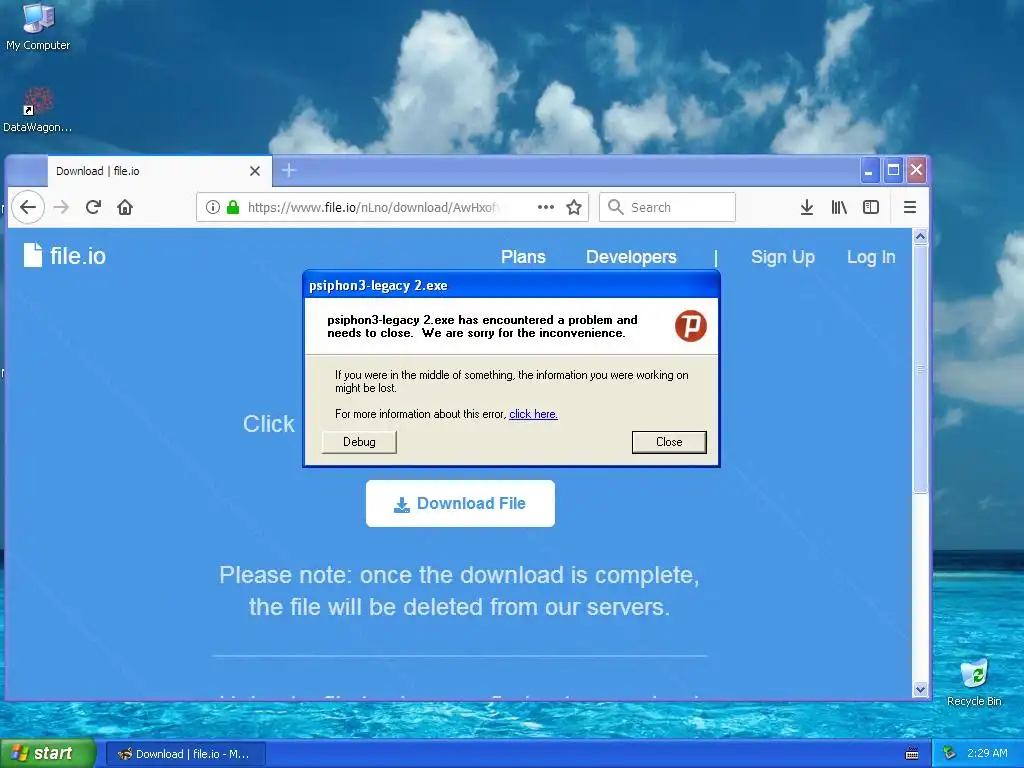Screen dimensions: 1024x768
Task: Click the page scrollbar up arrow
Action: (x=920, y=237)
